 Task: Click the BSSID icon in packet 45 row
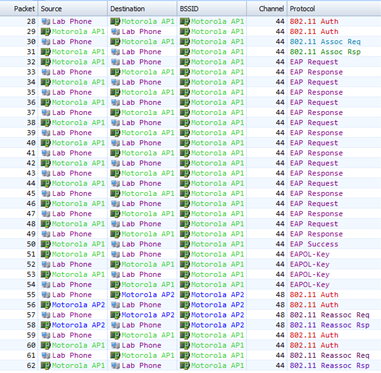pyautogui.click(x=185, y=194)
